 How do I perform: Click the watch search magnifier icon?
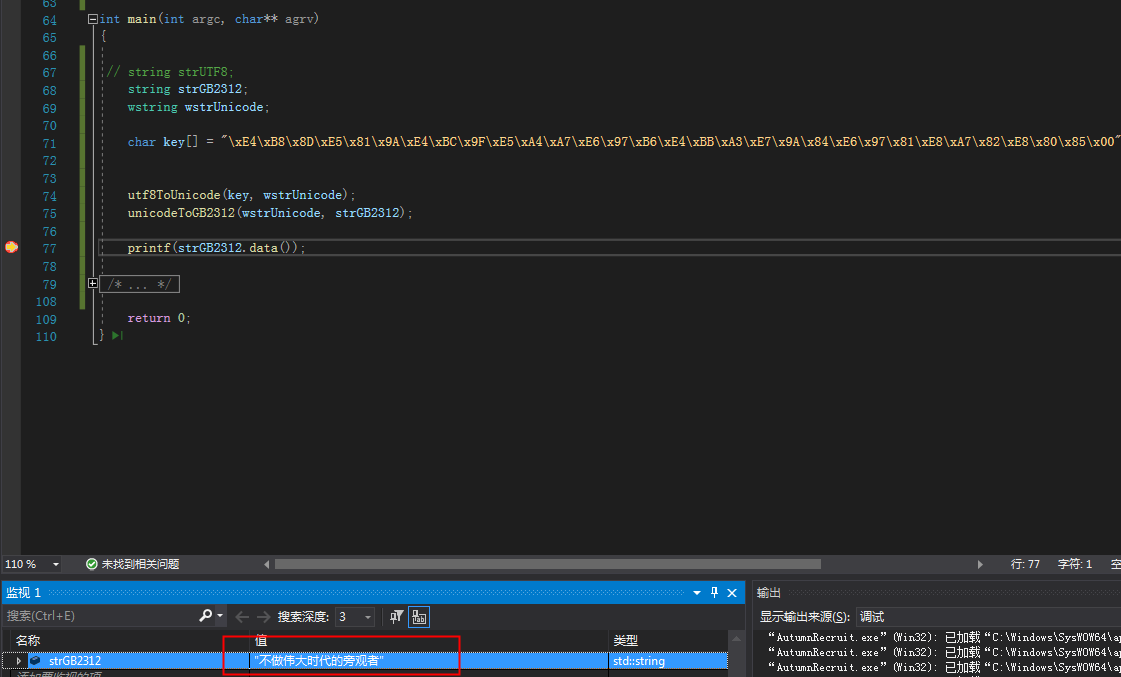(x=205, y=616)
